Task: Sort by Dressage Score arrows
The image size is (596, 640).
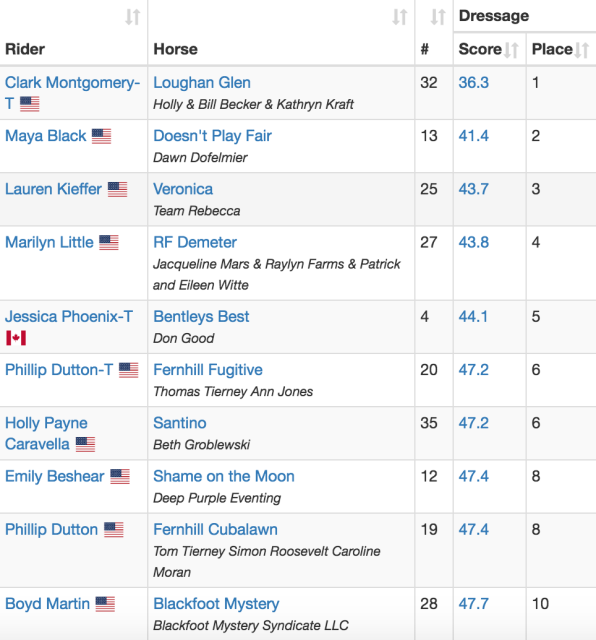Action: [511, 50]
